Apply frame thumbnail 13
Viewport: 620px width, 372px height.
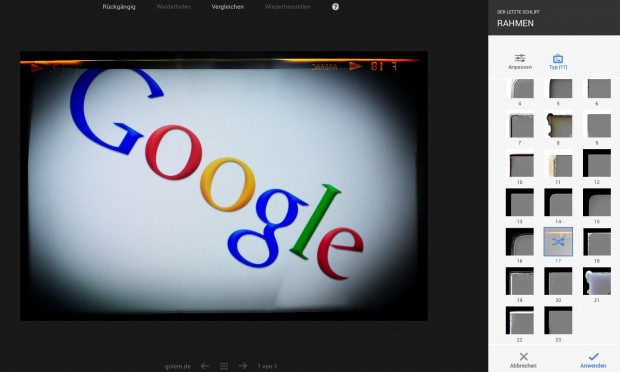[520, 202]
